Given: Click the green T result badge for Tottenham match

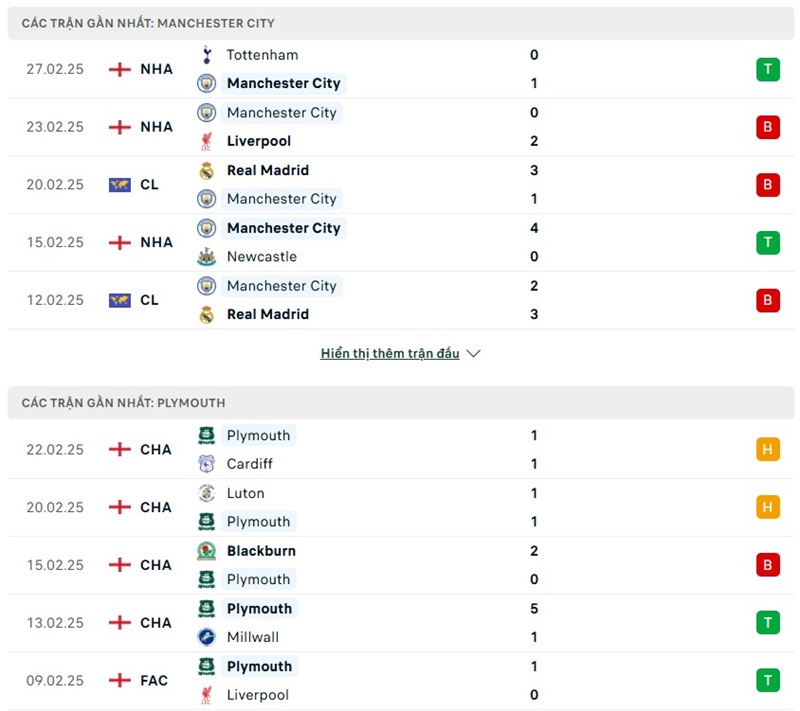Looking at the screenshot, I should tap(767, 69).
